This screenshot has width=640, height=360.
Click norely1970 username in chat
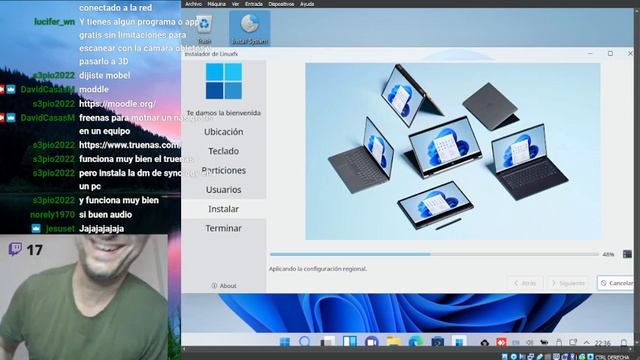coord(52,215)
